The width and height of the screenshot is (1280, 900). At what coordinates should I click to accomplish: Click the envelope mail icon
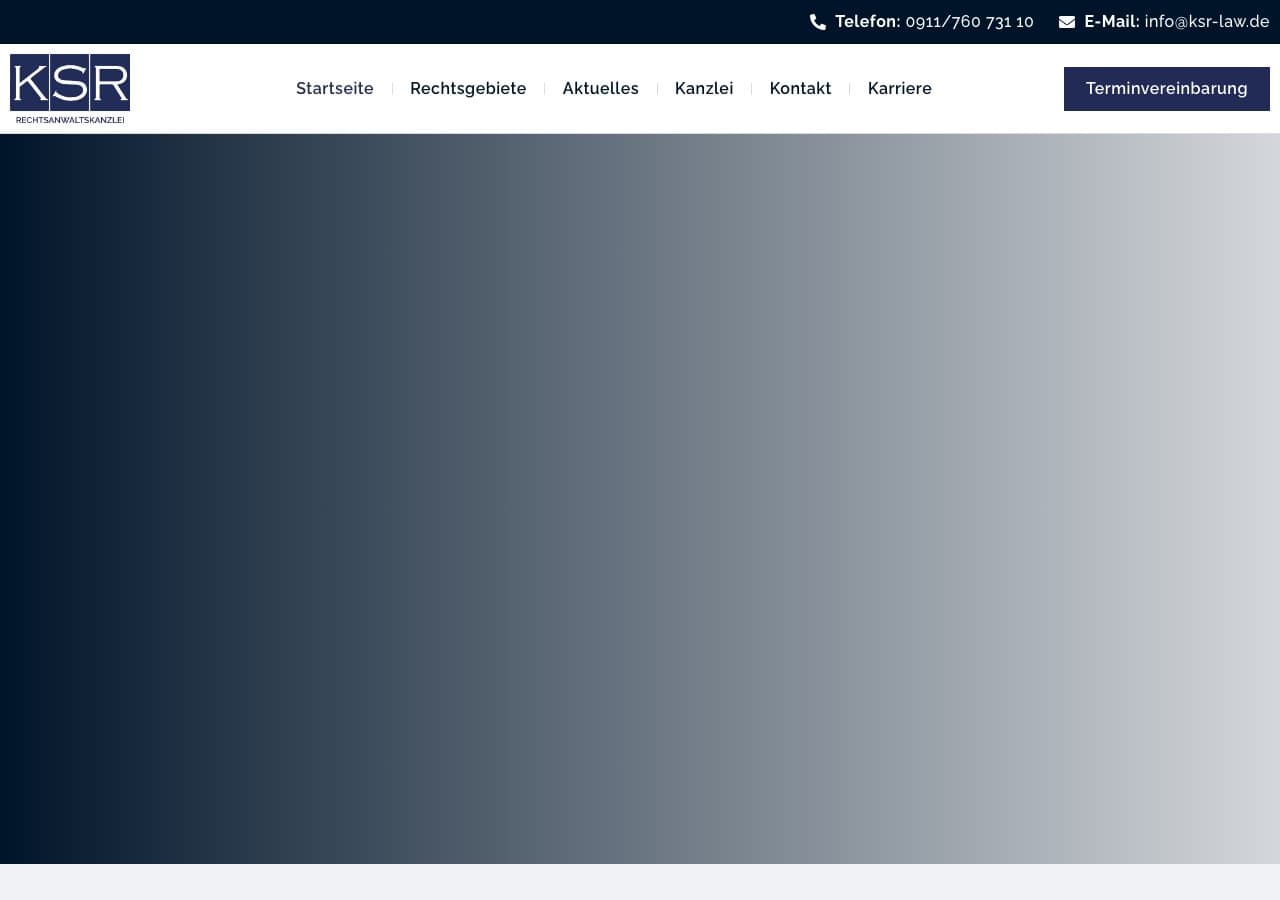pos(1067,22)
